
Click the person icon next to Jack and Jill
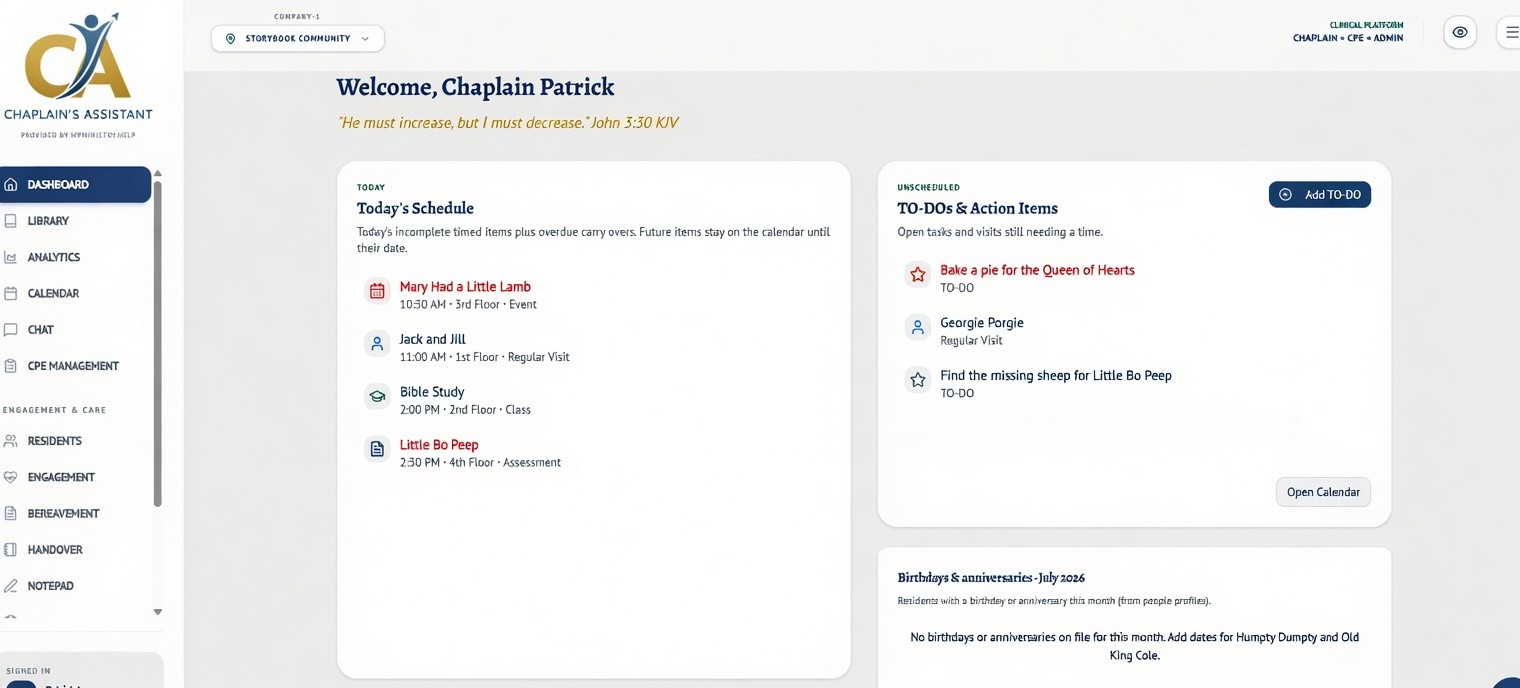click(x=377, y=344)
